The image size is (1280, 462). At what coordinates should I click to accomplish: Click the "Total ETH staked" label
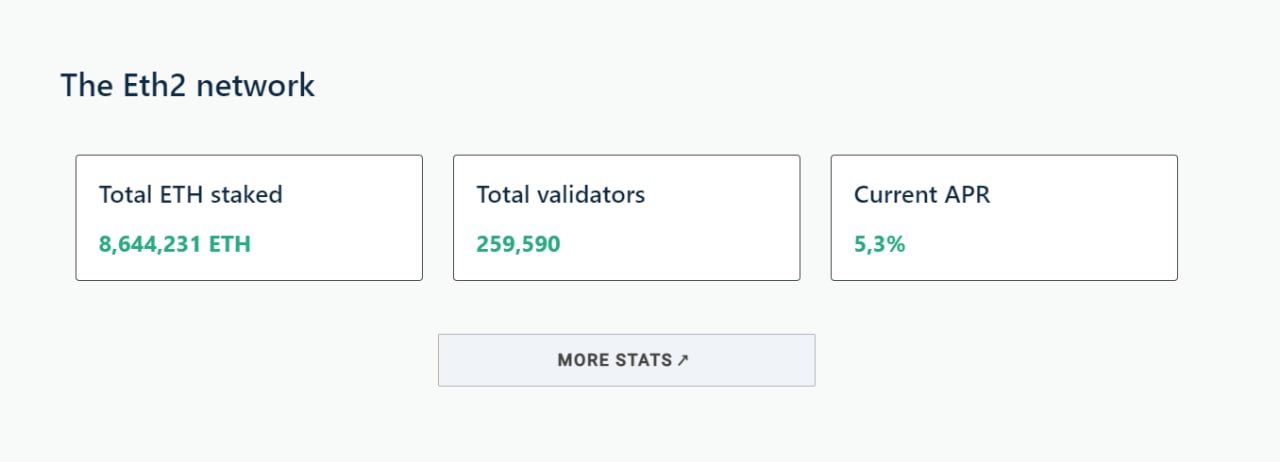[x=191, y=194]
